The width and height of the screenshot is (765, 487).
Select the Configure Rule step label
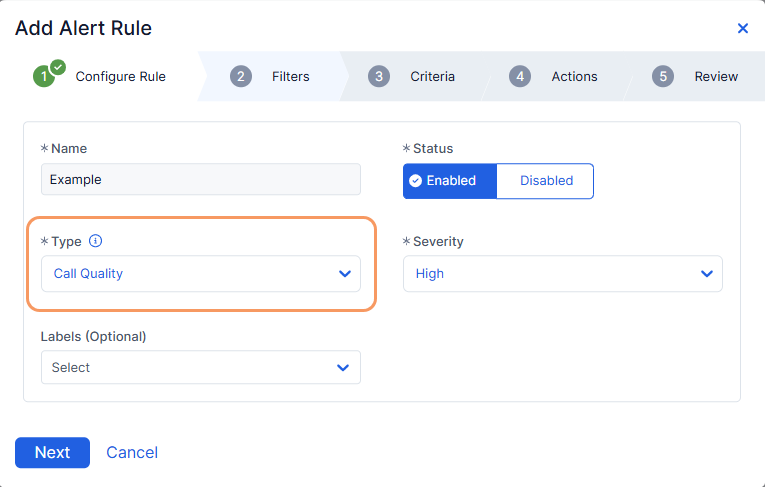coord(120,76)
